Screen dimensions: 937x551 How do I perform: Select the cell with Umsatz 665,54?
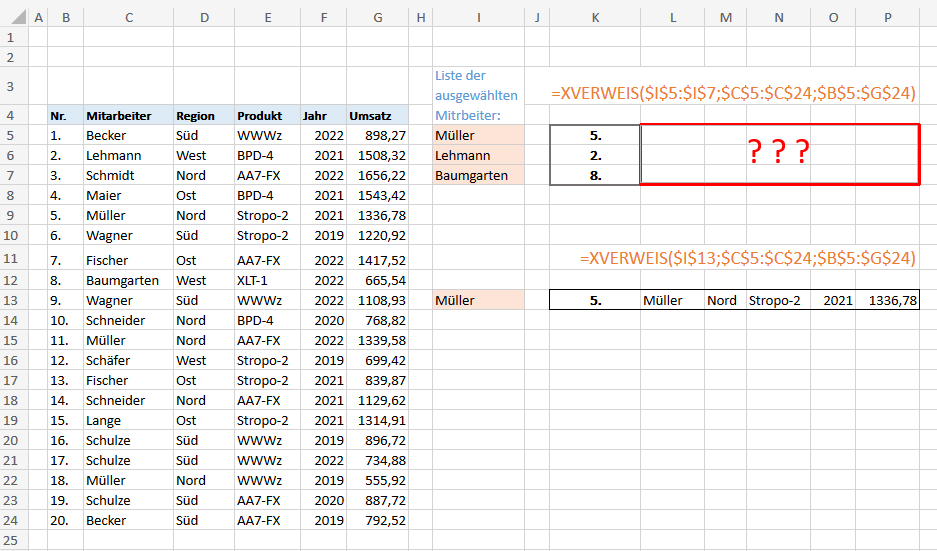(x=378, y=280)
